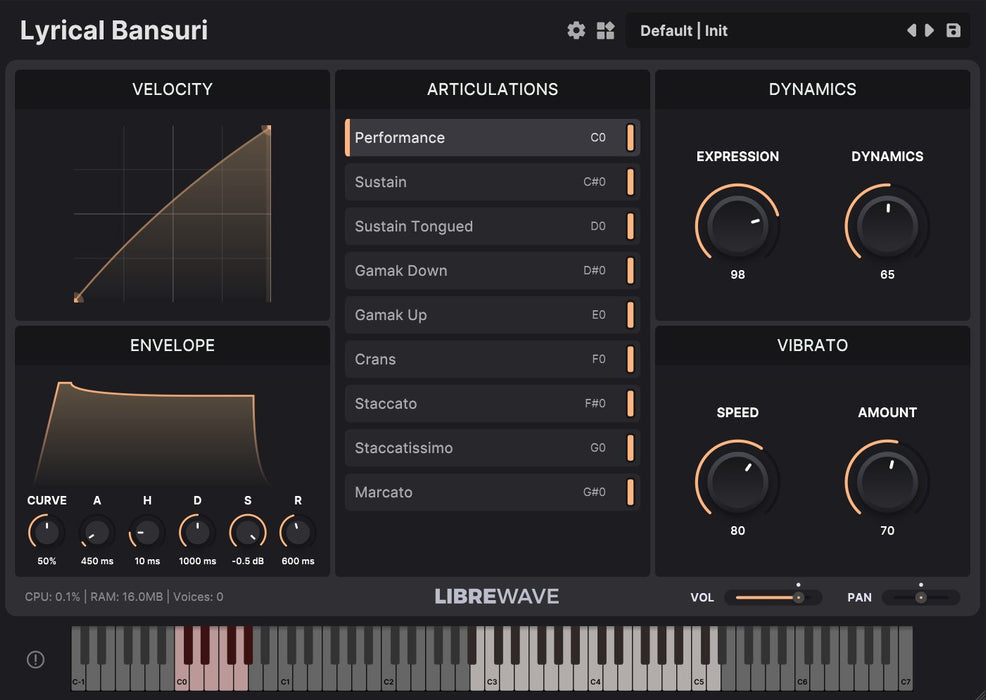Click the VOL slider
The height and width of the screenshot is (700, 986).
[x=772, y=597]
